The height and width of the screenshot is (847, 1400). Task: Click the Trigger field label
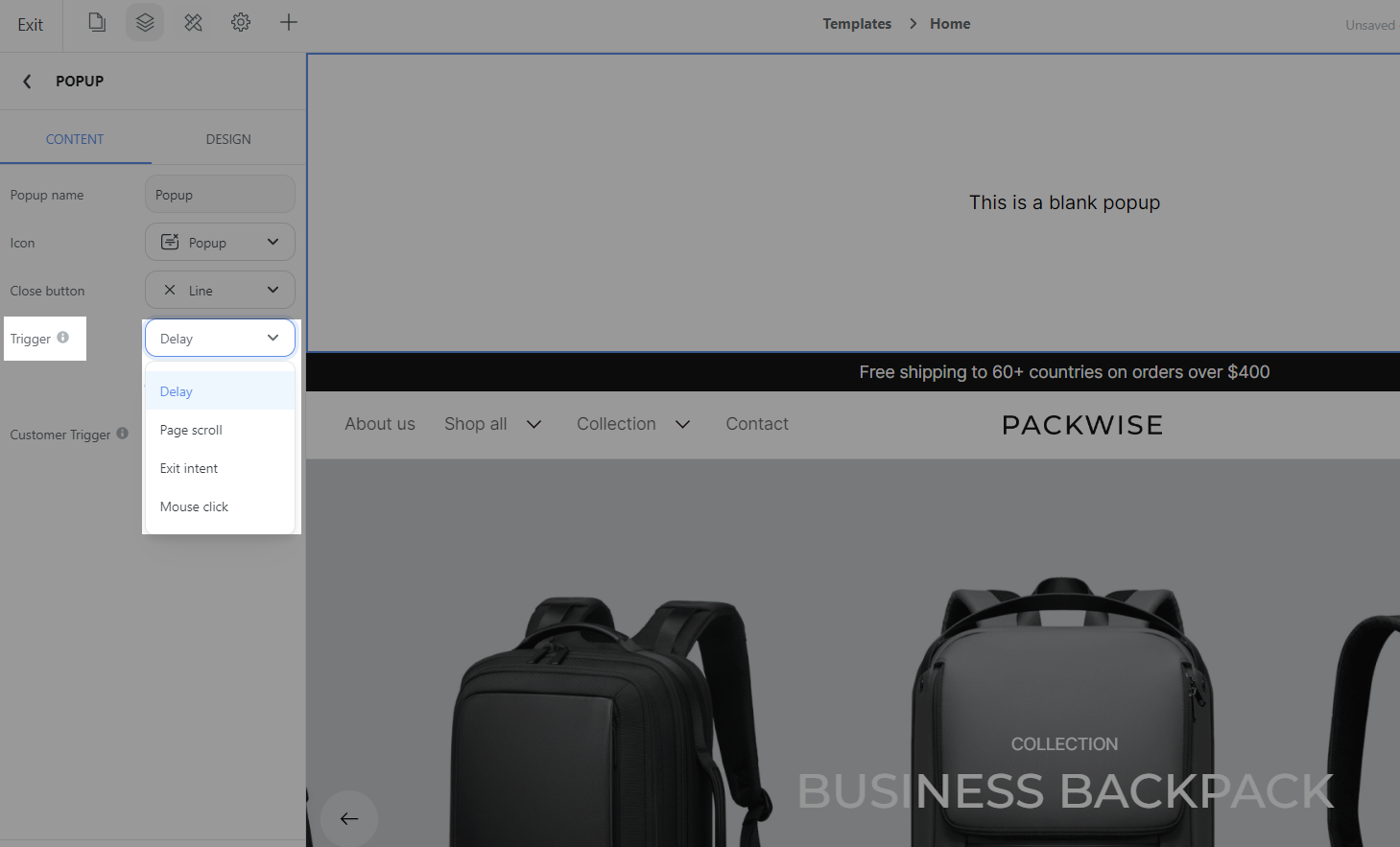click(31, 339)
